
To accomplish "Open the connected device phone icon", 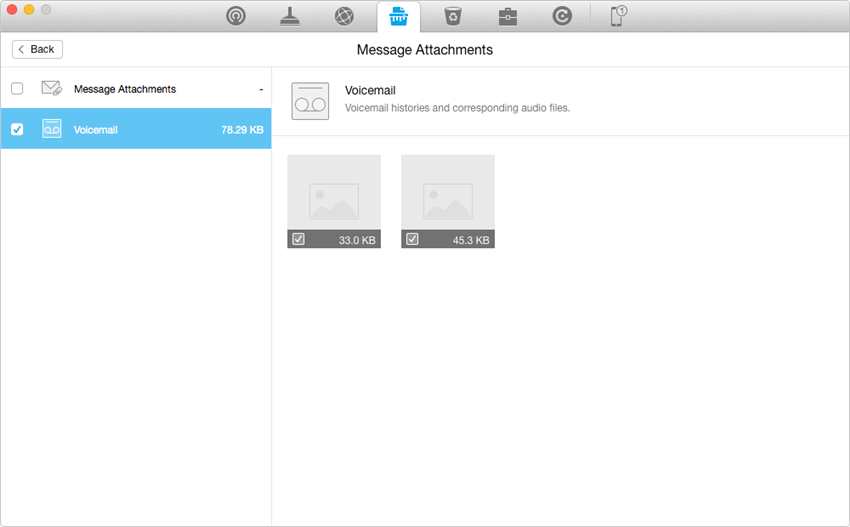I will coord(618,16).
